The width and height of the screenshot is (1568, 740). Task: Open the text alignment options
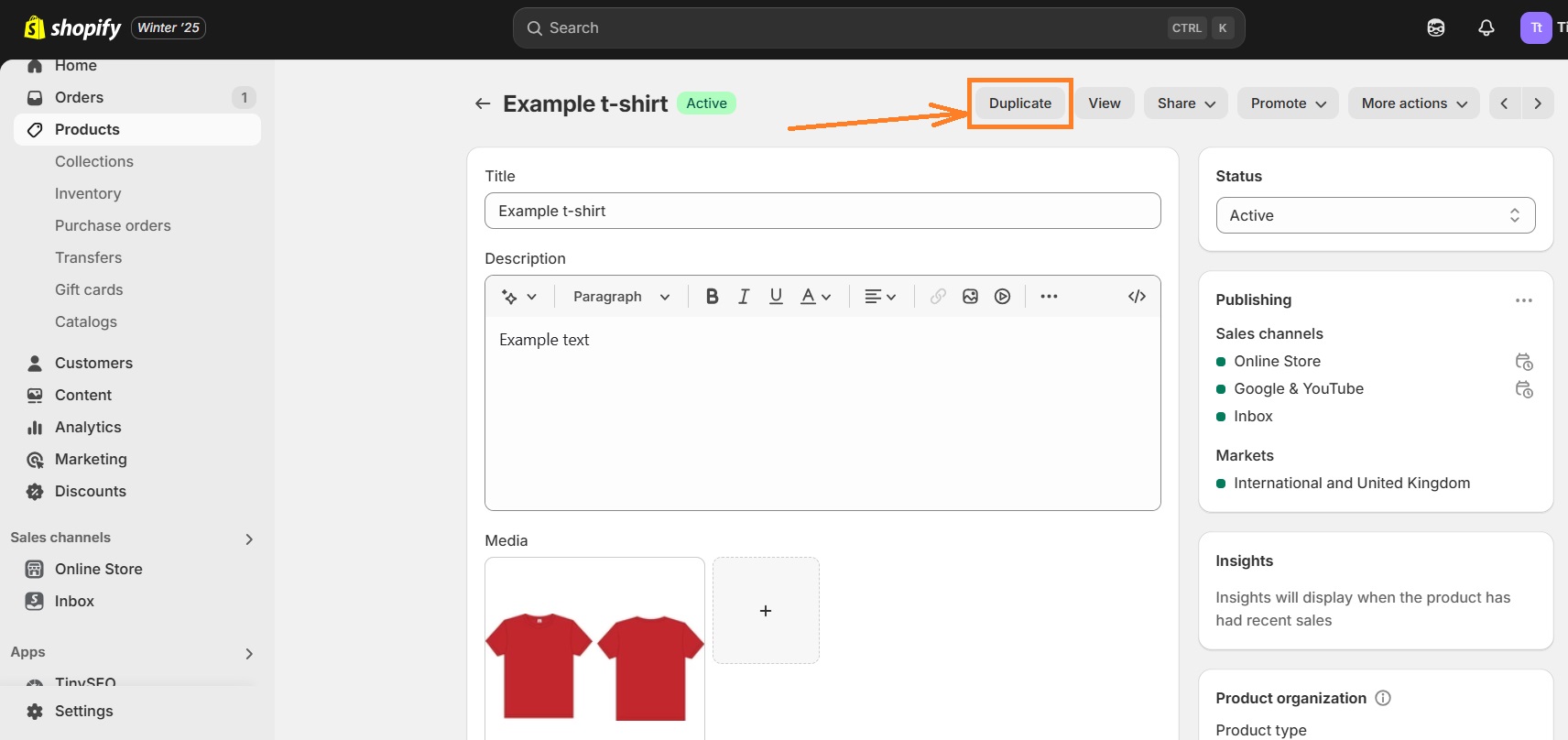(x=880, y=297)
